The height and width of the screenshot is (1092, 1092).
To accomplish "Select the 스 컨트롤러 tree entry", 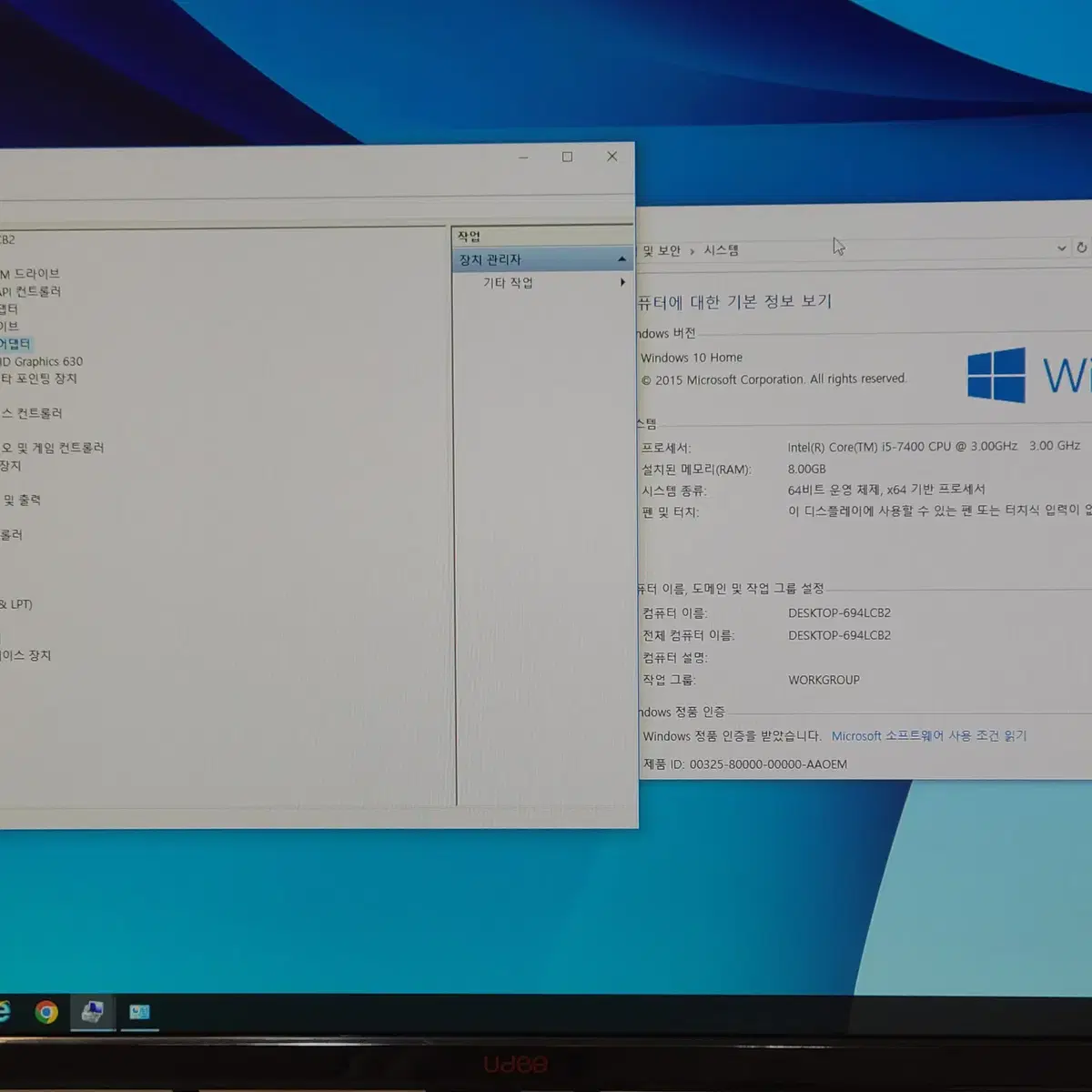I will tap(31, 413).
